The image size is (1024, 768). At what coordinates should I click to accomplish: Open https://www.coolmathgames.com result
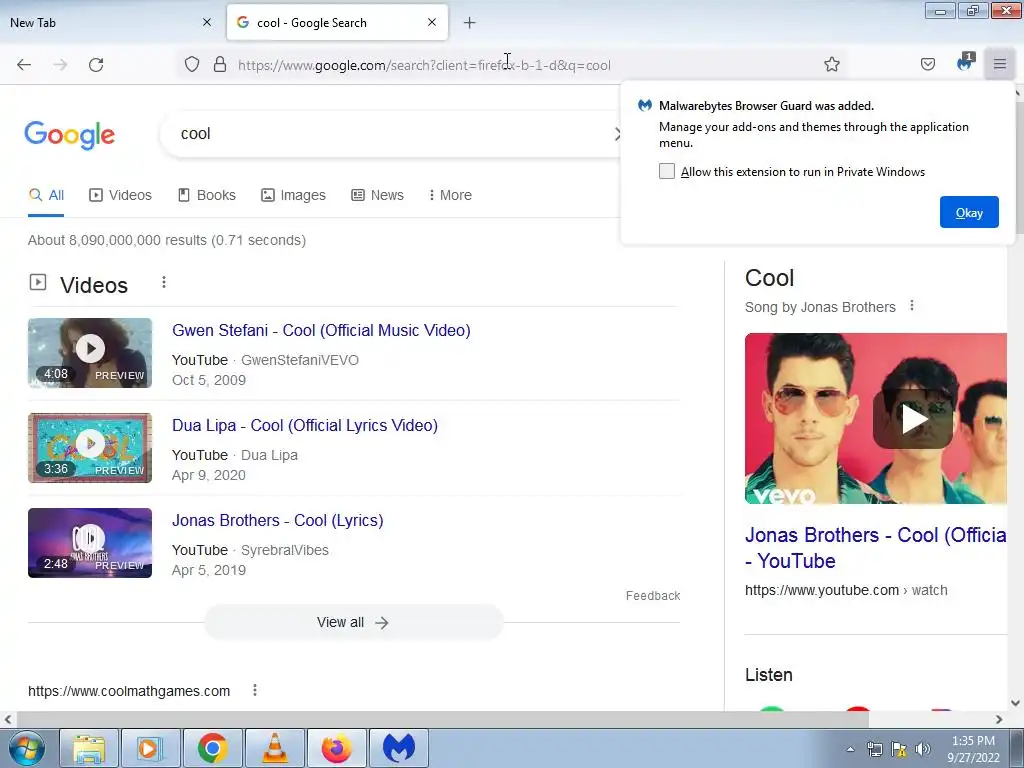pos(129,691)
